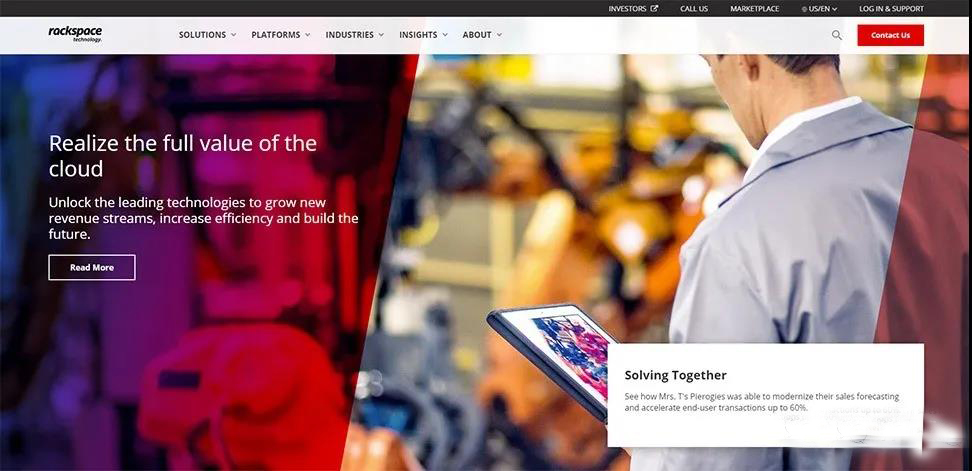Open the Investors link
The height and width of the screenshot is (471, 972).
[627, 9]
